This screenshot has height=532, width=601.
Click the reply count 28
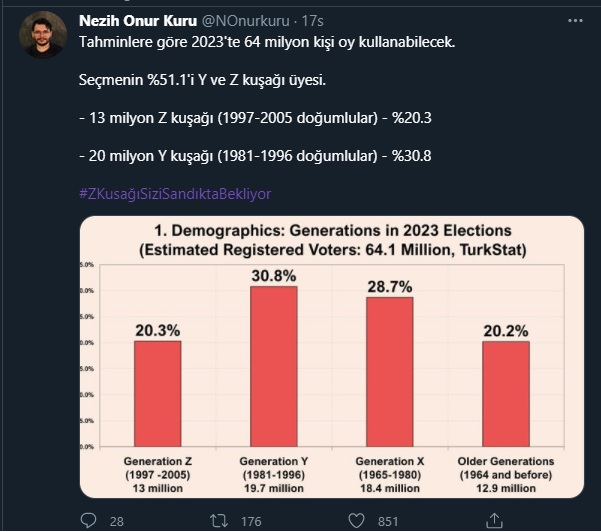[x=116, y=521]
